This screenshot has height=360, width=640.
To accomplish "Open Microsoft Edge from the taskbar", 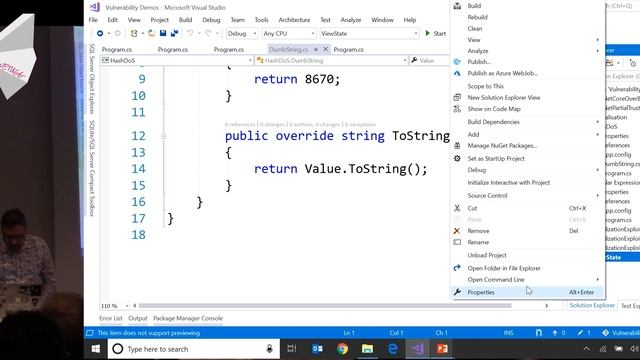I will [393, 349].
